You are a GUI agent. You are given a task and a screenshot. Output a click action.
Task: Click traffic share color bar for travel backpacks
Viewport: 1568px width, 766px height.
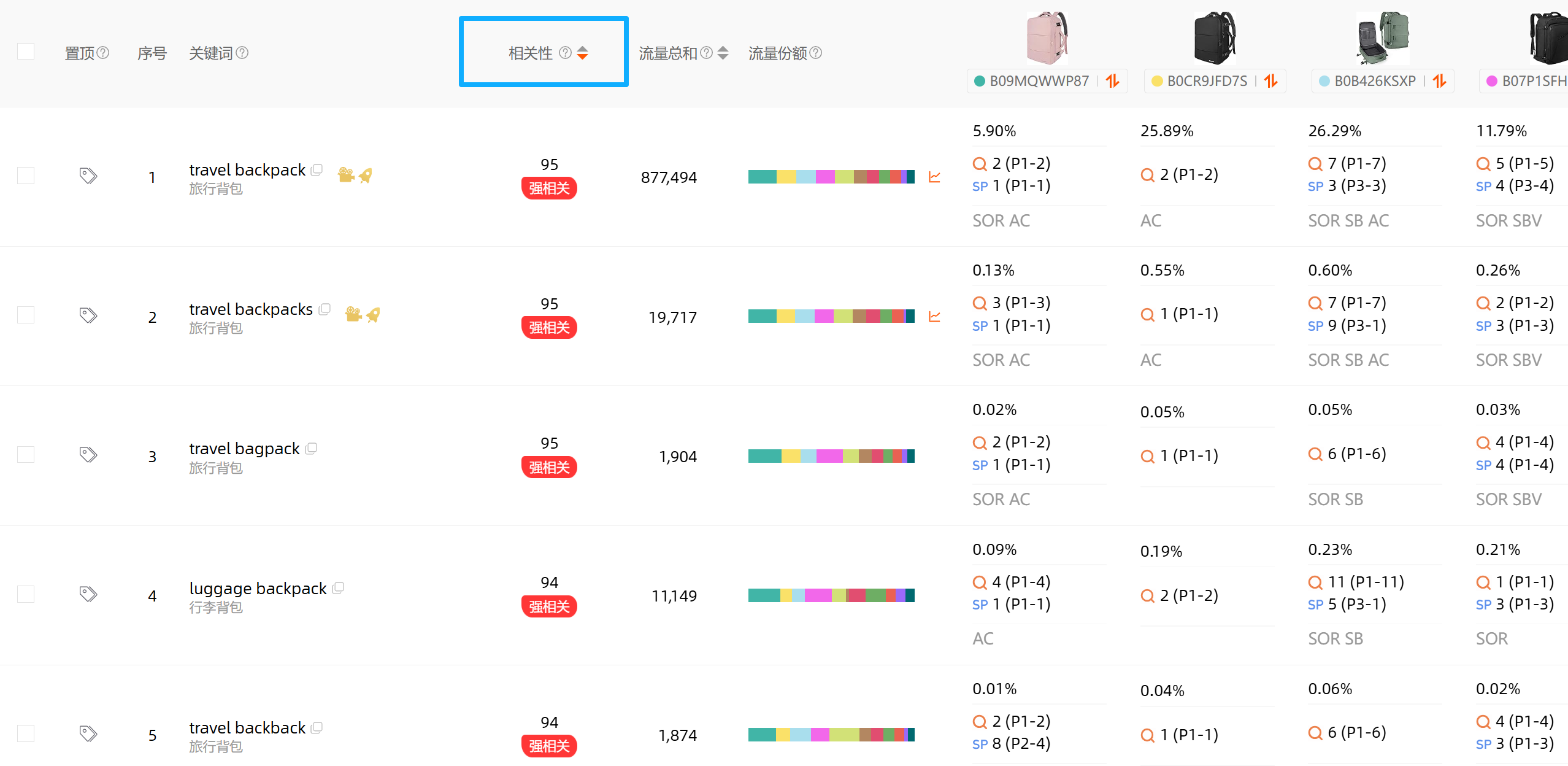(831, 317)
